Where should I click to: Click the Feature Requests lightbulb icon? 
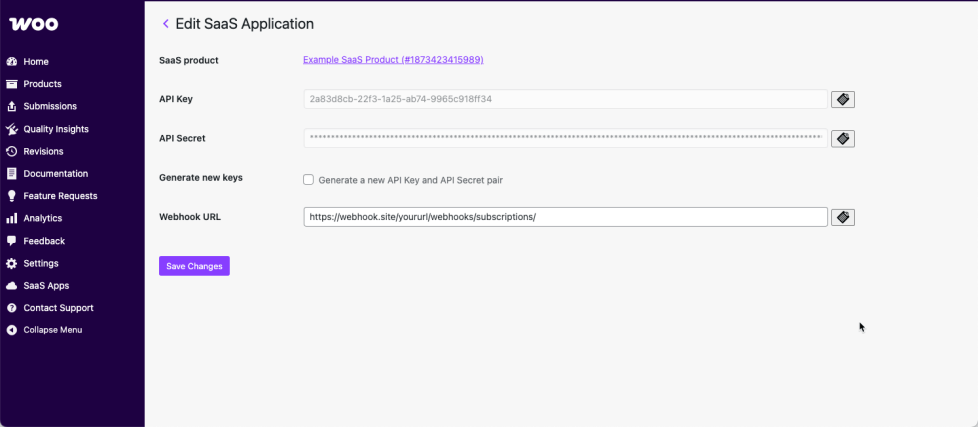pos(12,196)
